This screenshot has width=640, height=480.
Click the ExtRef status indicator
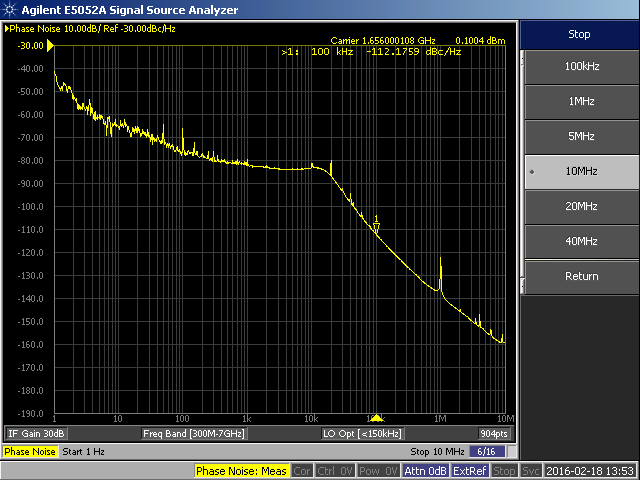(x=470, y=471)
